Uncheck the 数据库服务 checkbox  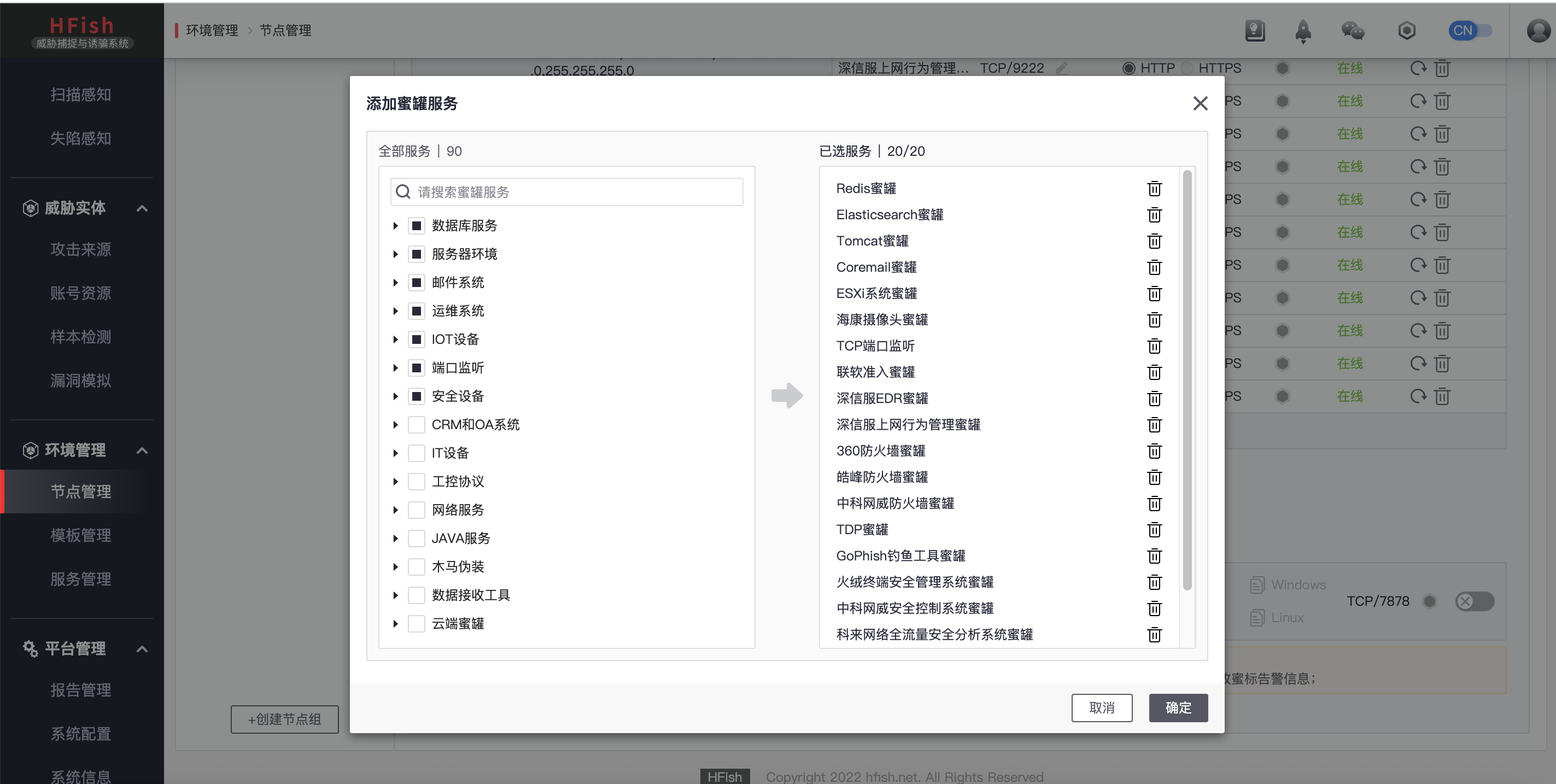coord(416,225)
